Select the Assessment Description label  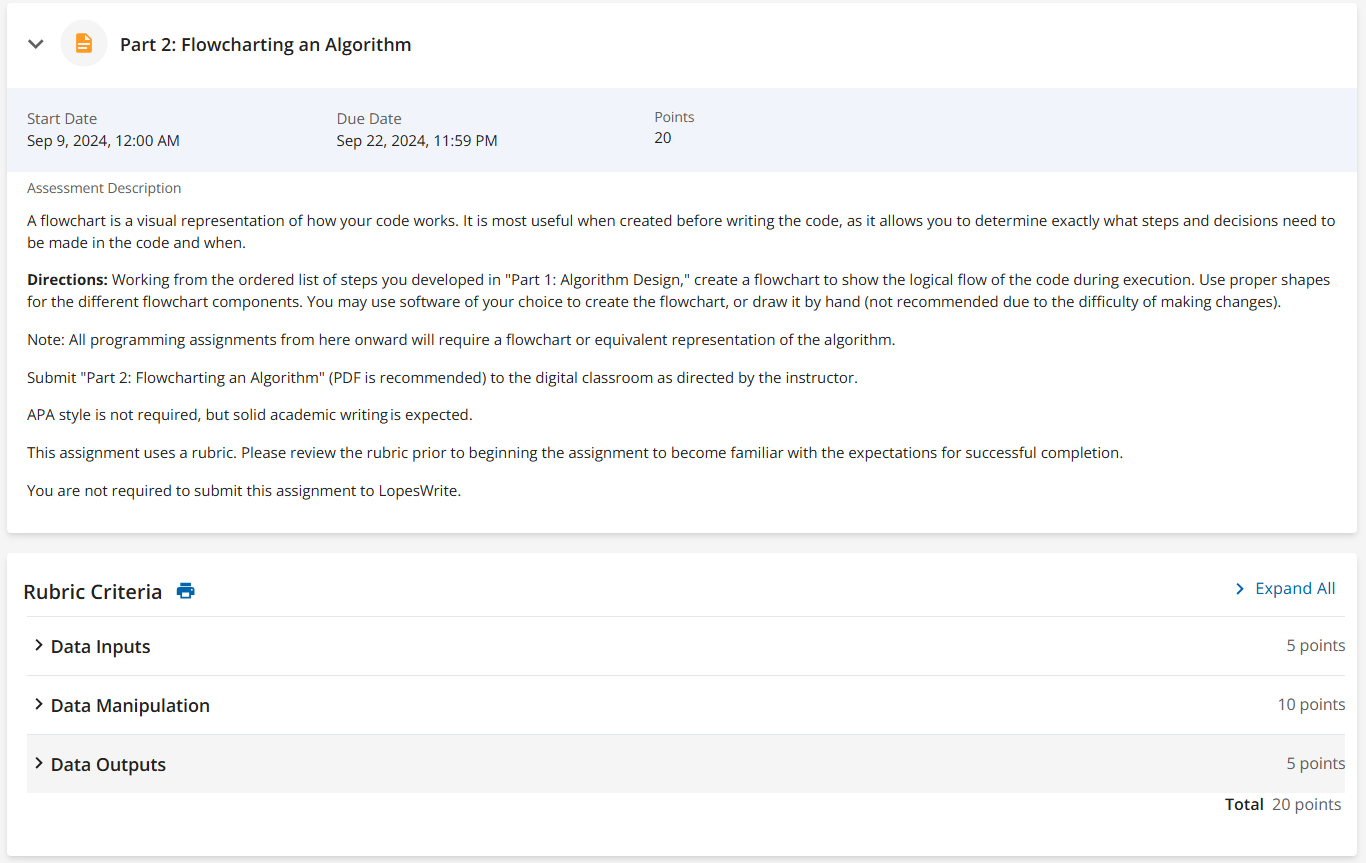coord(104,187)
